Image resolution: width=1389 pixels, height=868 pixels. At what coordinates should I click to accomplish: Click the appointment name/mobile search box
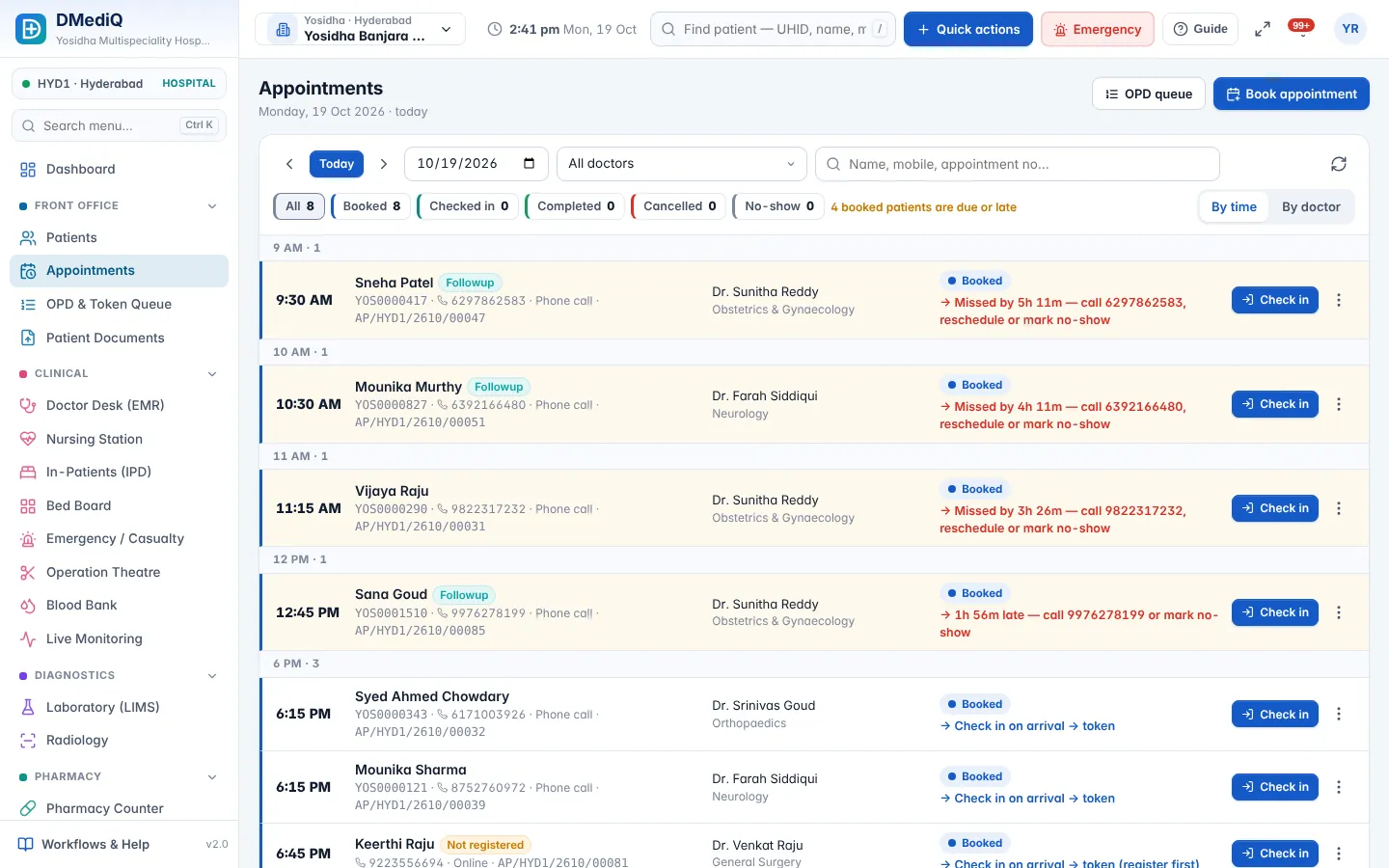[1018, 164]
